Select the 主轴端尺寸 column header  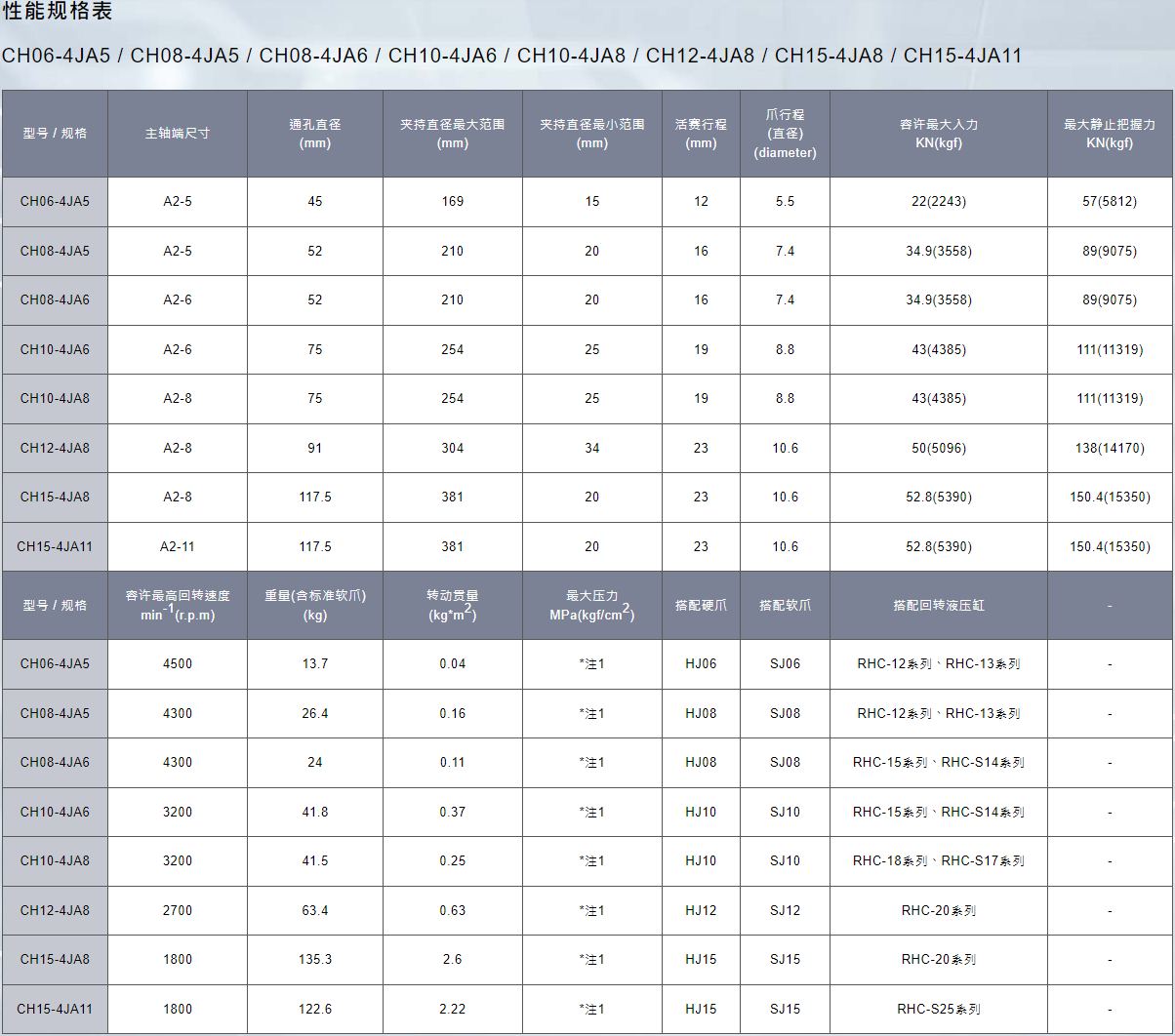(178, 134)
